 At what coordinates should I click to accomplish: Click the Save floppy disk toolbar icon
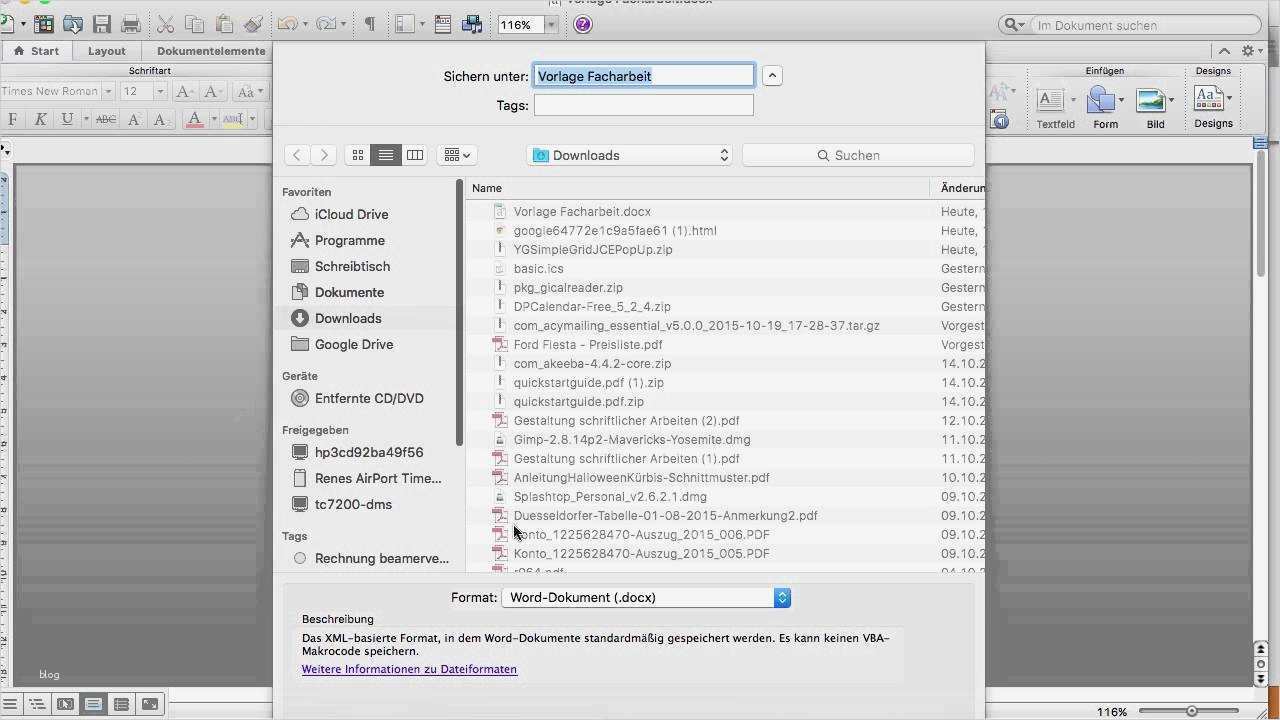point(101,24)
